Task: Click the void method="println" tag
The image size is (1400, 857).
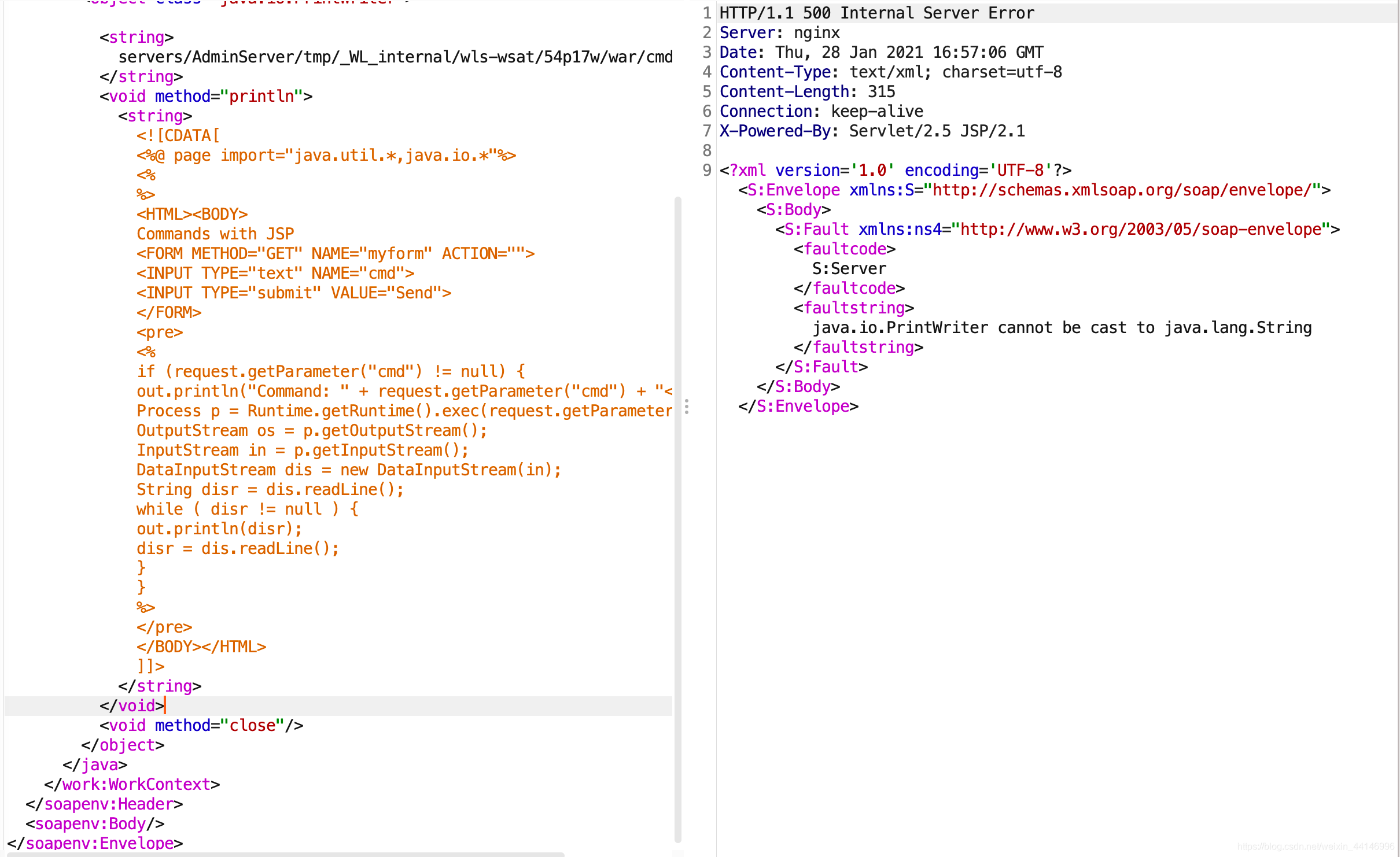Action: click(205, 96)
